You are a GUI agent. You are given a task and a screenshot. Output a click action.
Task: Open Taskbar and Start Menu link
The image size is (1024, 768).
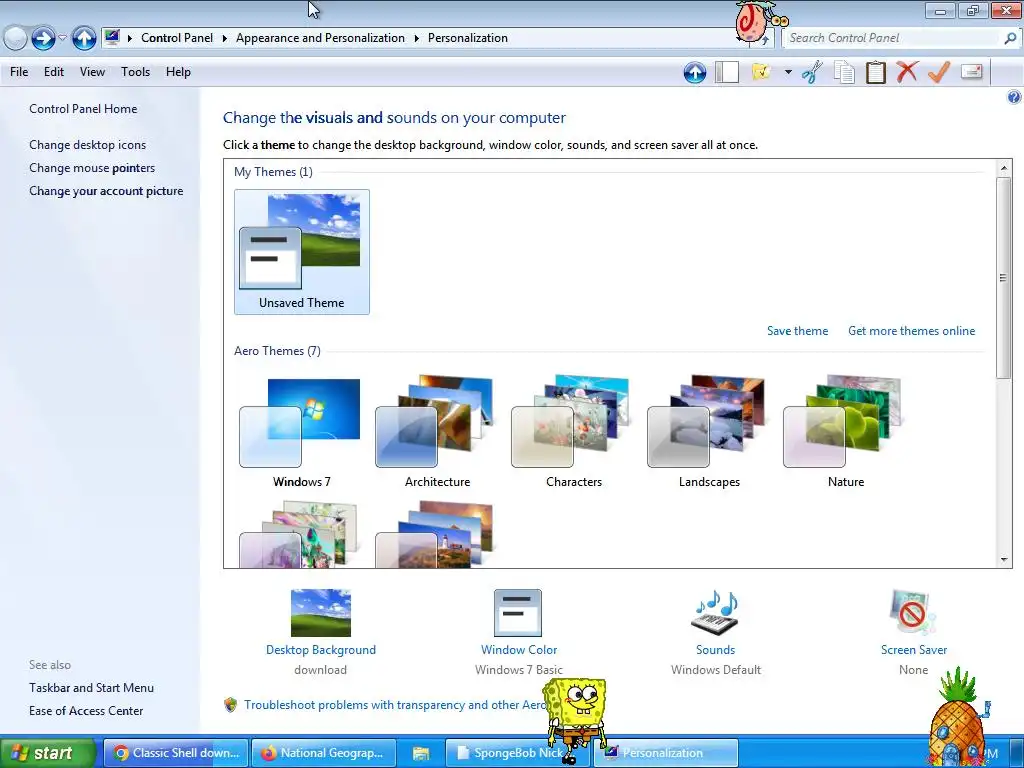click(91, 688)
